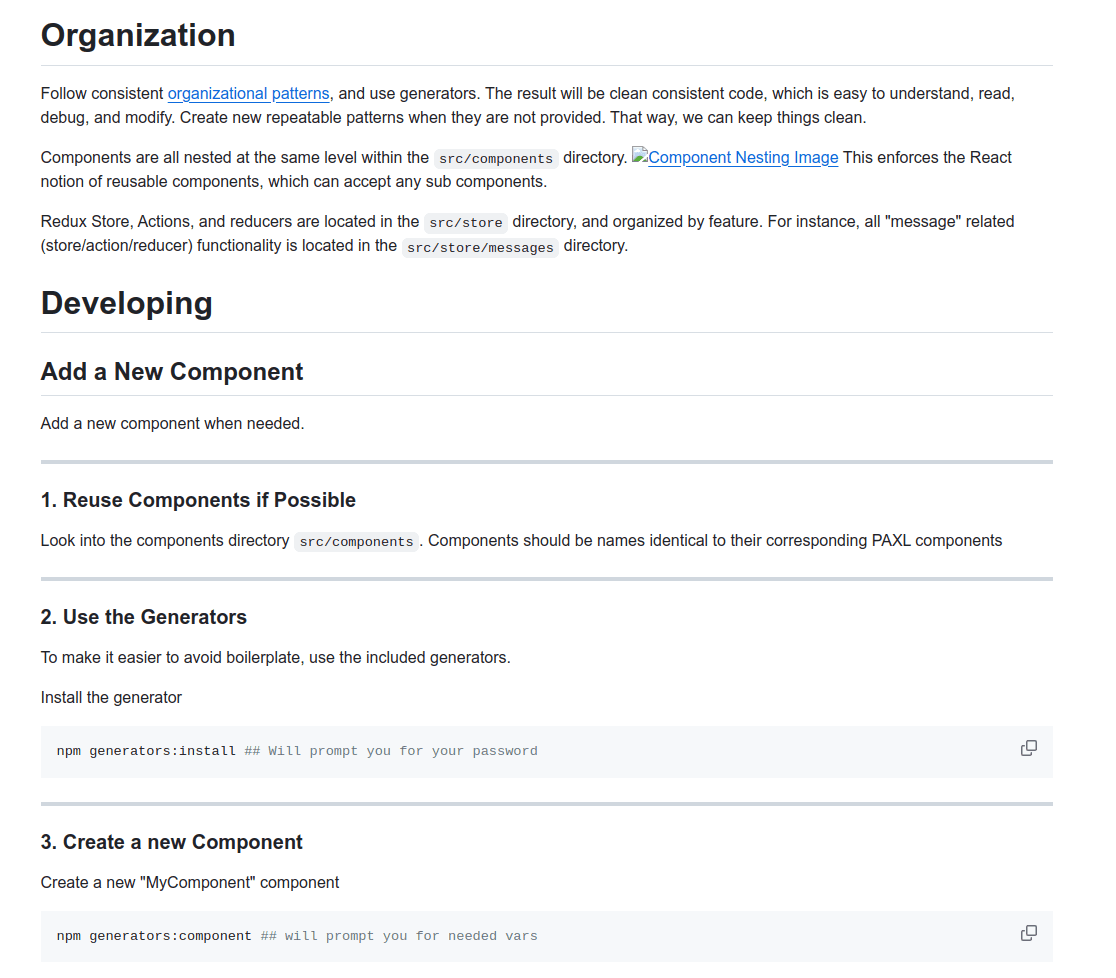Click the 'Install the generator' text
This screenshot has width=1116, height=978.
coord(111,697)
